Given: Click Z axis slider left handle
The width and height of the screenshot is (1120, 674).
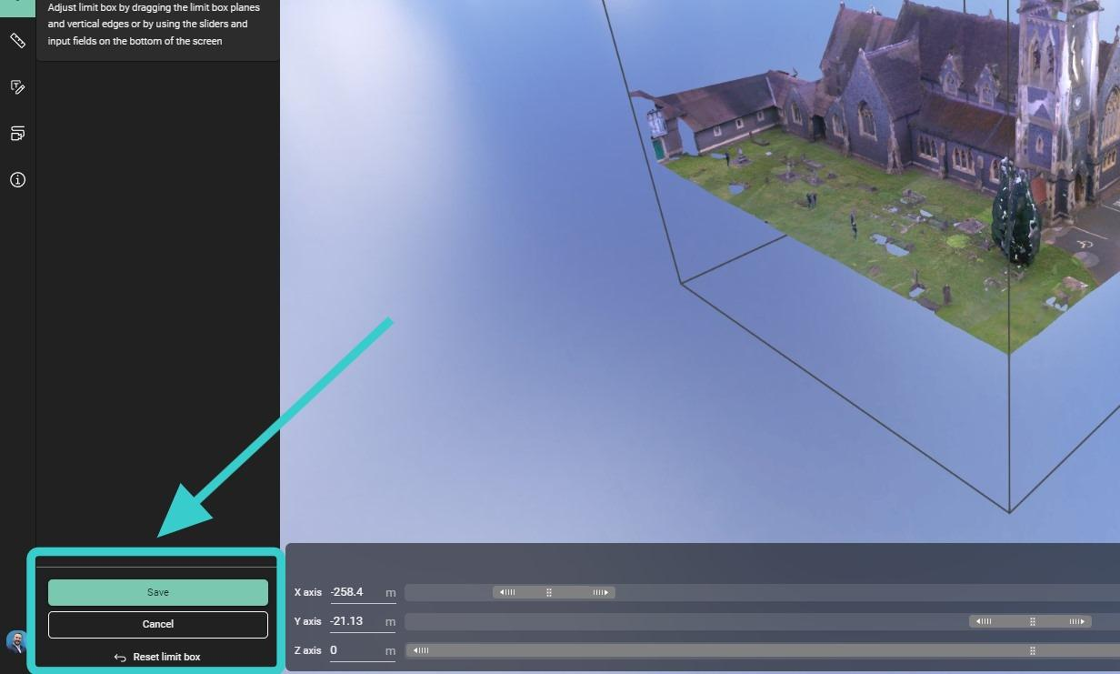Looking at the screenshot, I should pos(421,650).
